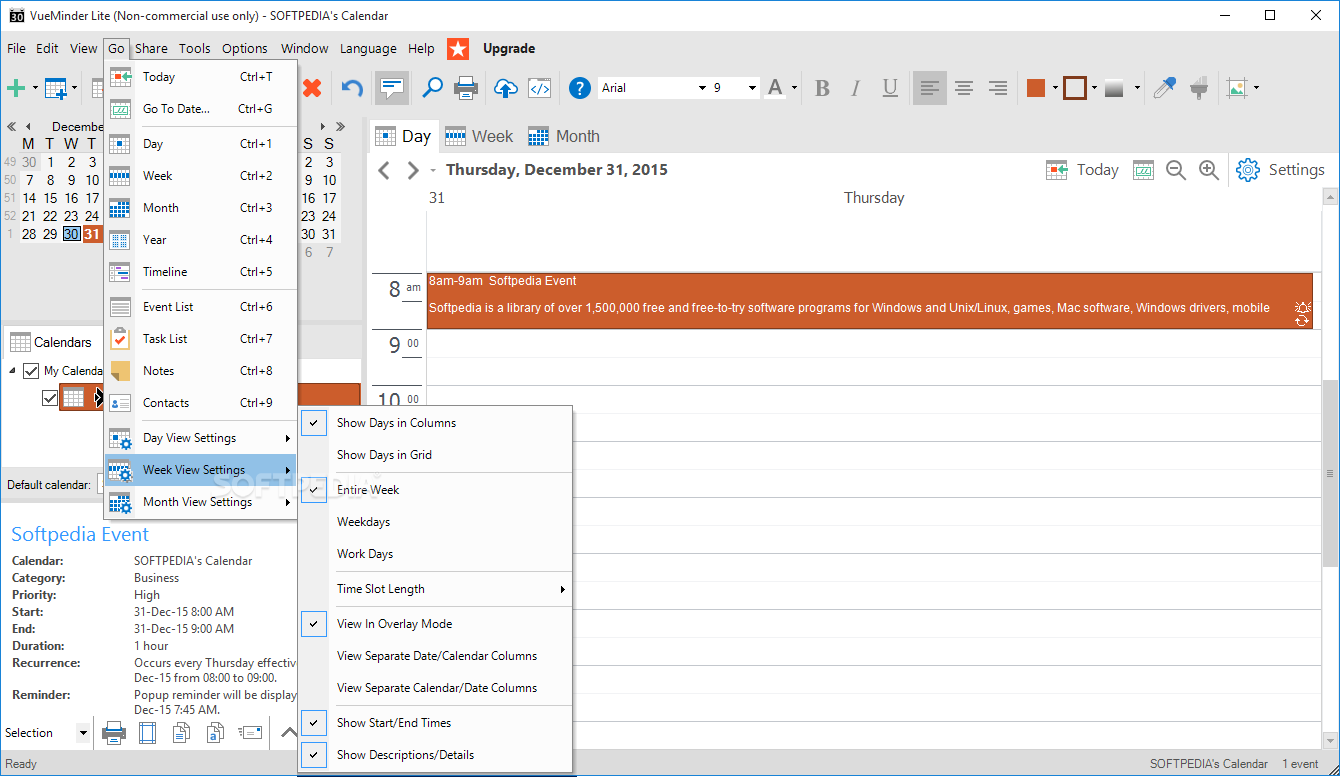
Task: Click the Today button in the day view header
Action: tap(1082, 170)
